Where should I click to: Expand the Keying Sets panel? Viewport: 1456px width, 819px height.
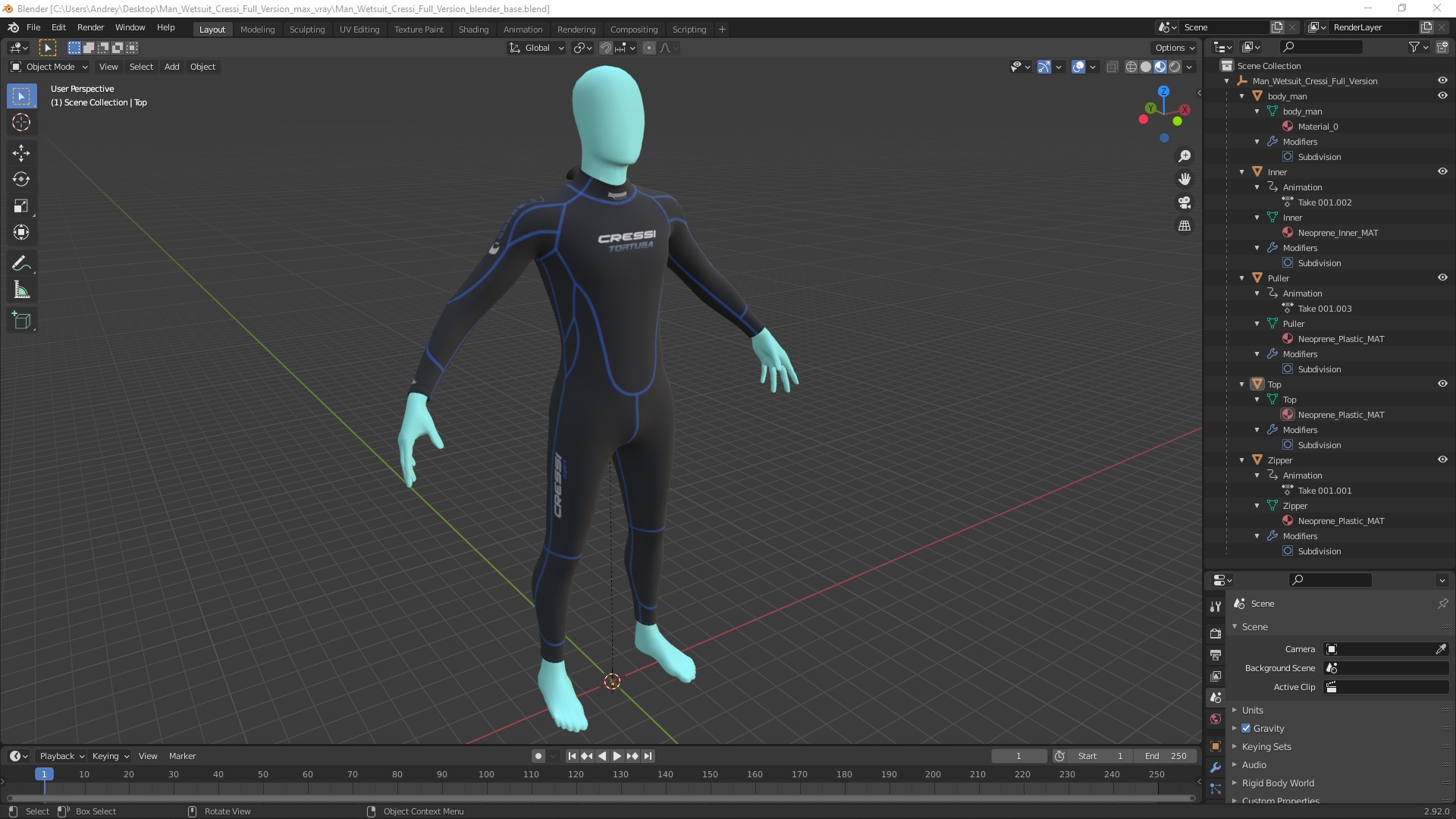click(x=1266, y=747)
